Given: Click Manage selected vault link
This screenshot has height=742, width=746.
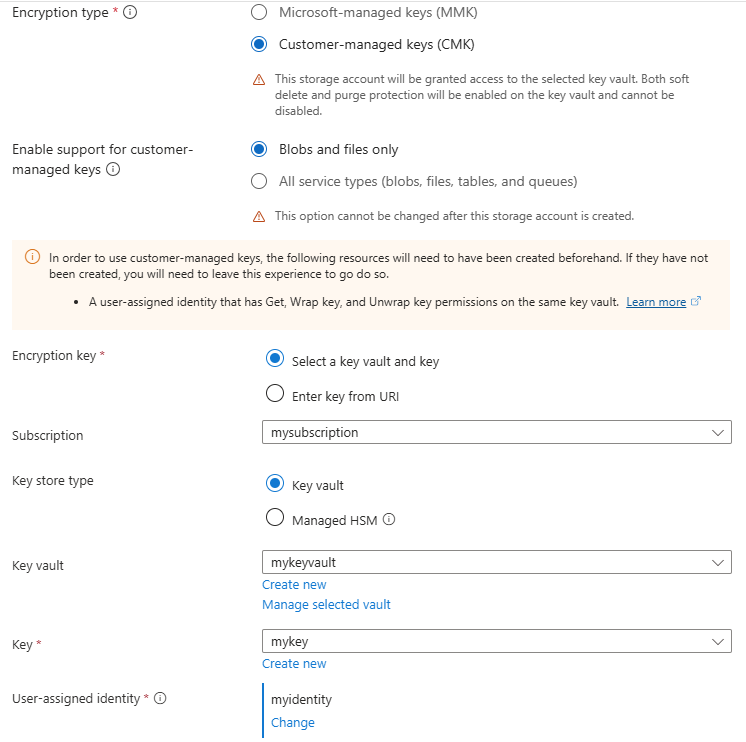Looking at the screenshot, I should coord(326,605).
